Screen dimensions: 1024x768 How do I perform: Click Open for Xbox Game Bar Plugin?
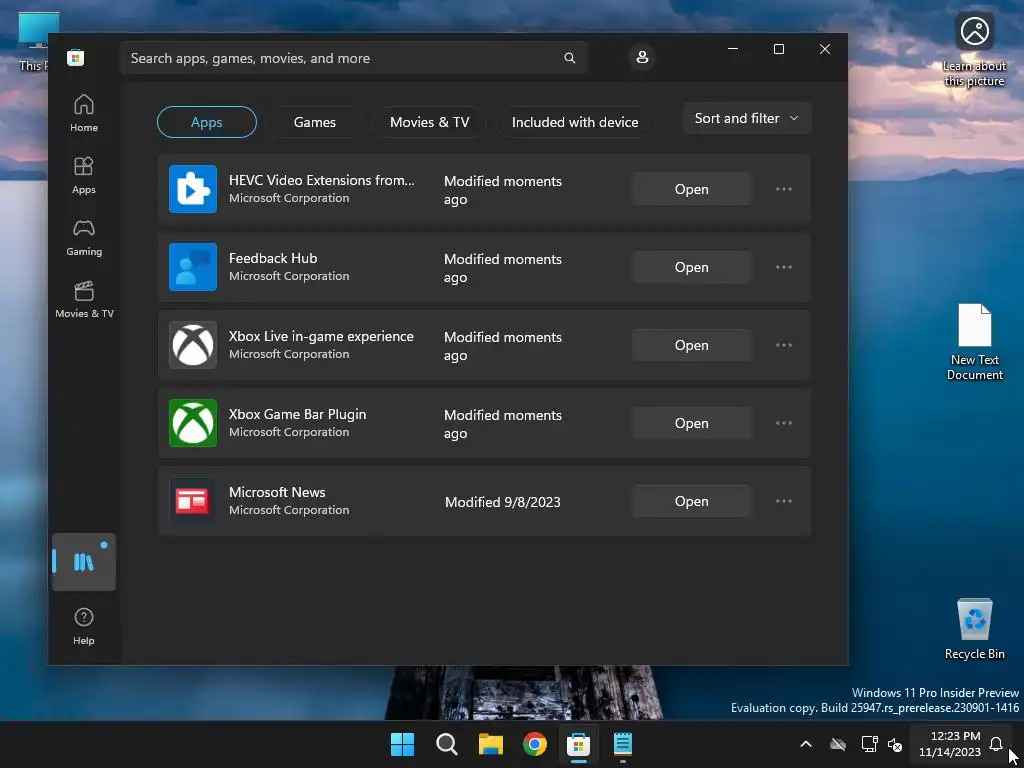[692, 423]
